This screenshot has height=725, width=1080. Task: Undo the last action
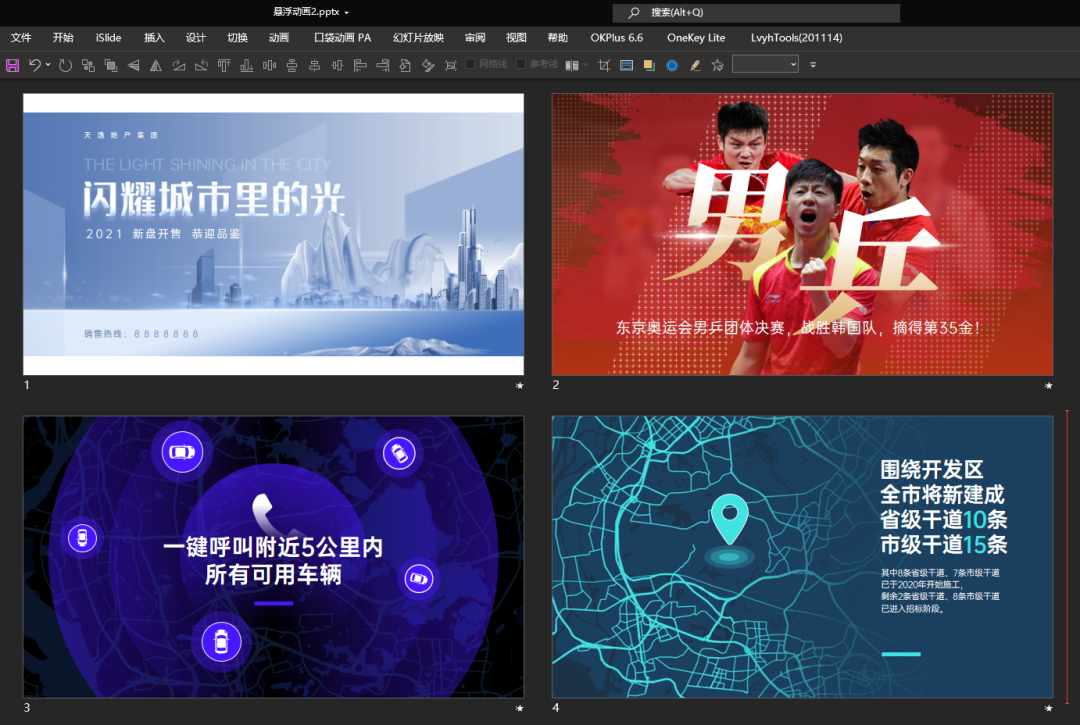click(x=34, y=65)
